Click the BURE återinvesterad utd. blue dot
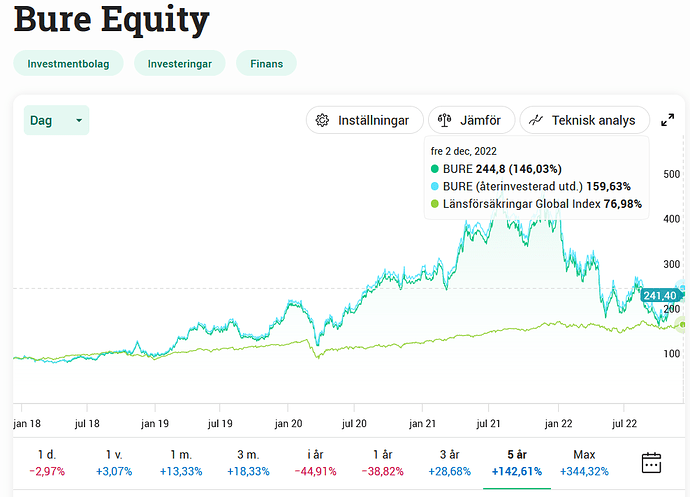This screenshot has height=497, width=690. click(435, 186)
